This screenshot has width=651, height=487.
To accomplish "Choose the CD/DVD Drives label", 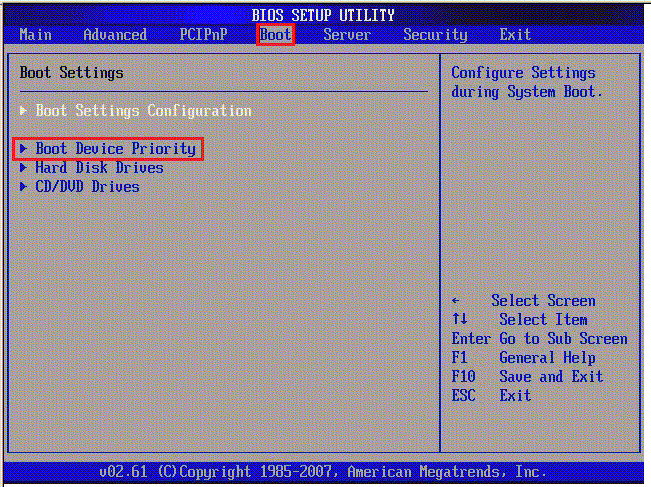I will click(87, 187).
